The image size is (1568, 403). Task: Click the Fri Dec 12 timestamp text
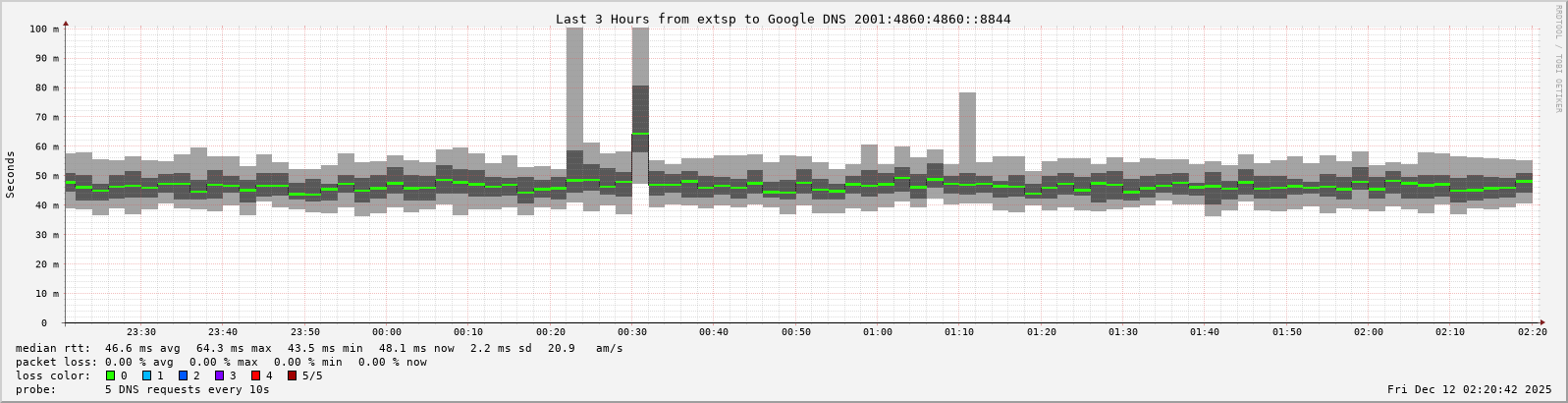1469,389
